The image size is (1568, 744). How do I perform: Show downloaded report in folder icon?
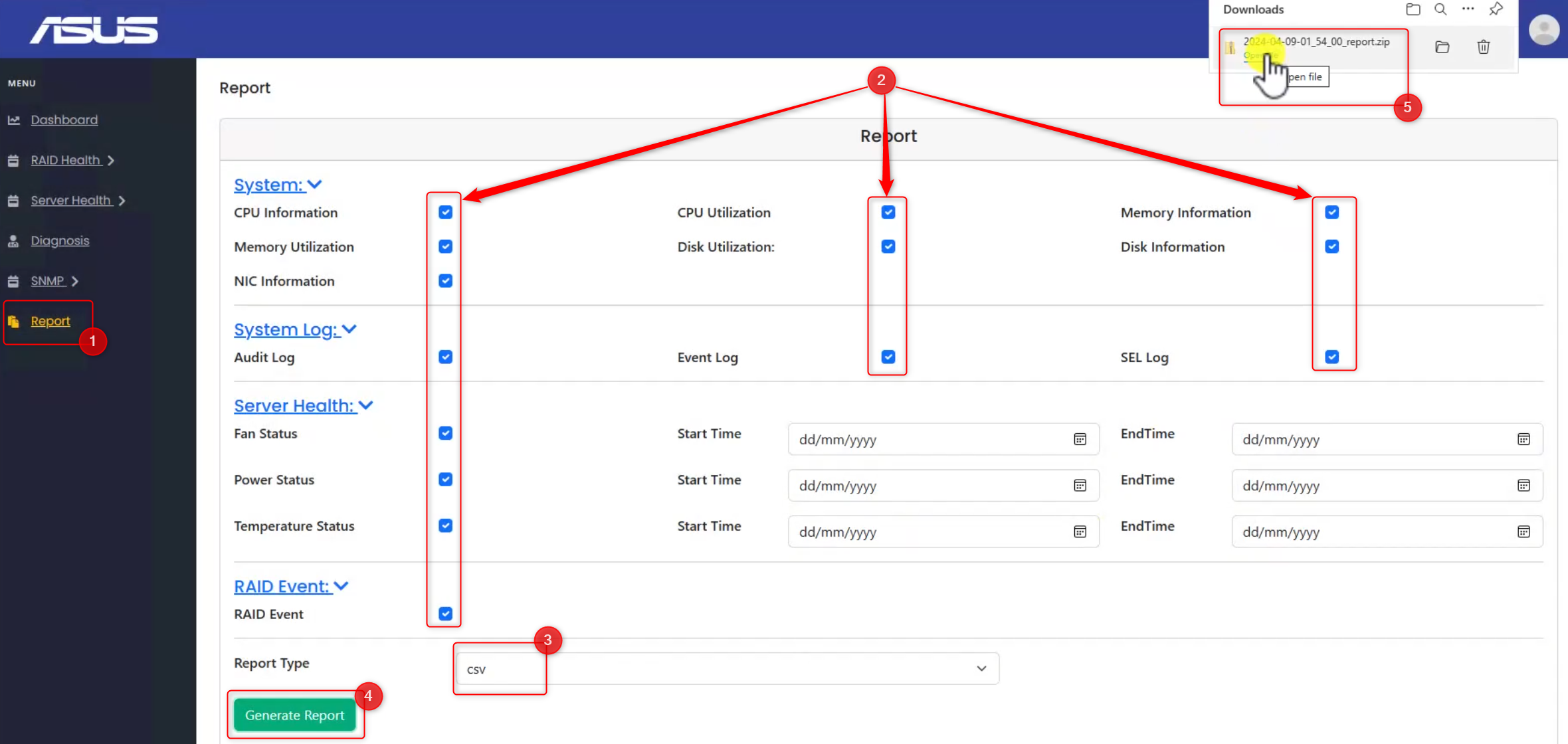click(1442, 47)
